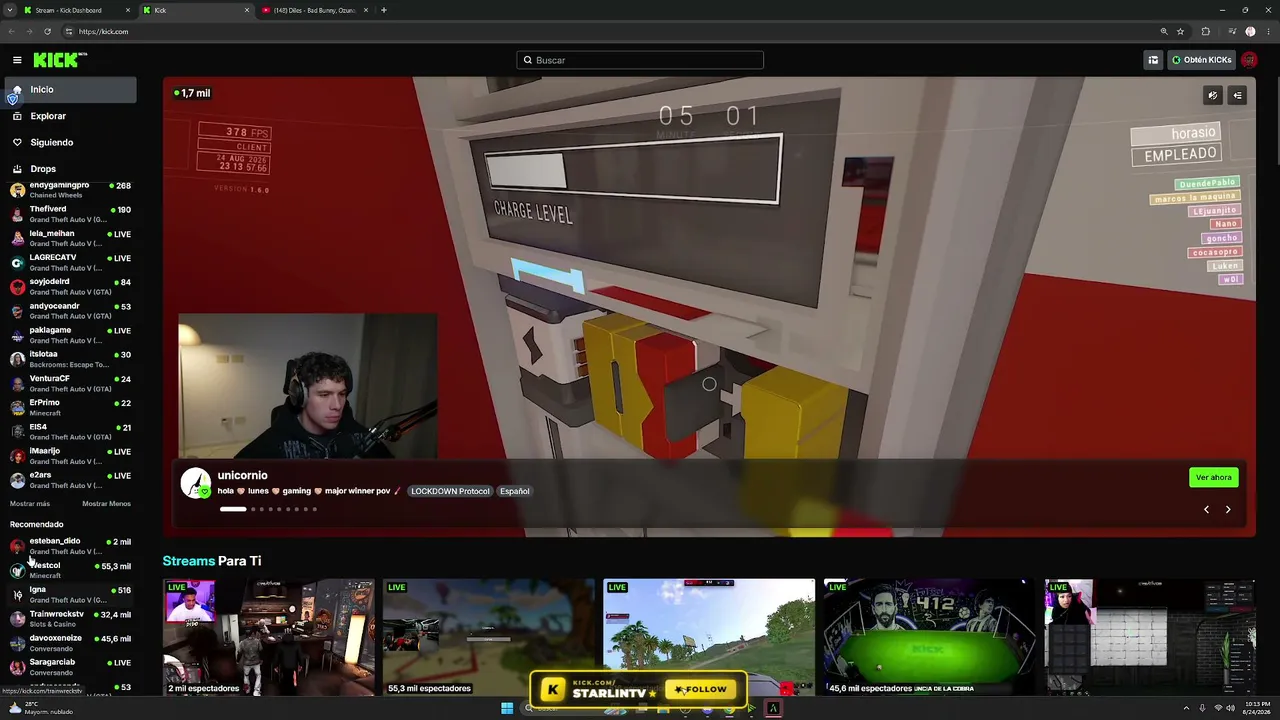
Task: Unmute the featured stream preview
Action: point(1213,95)
